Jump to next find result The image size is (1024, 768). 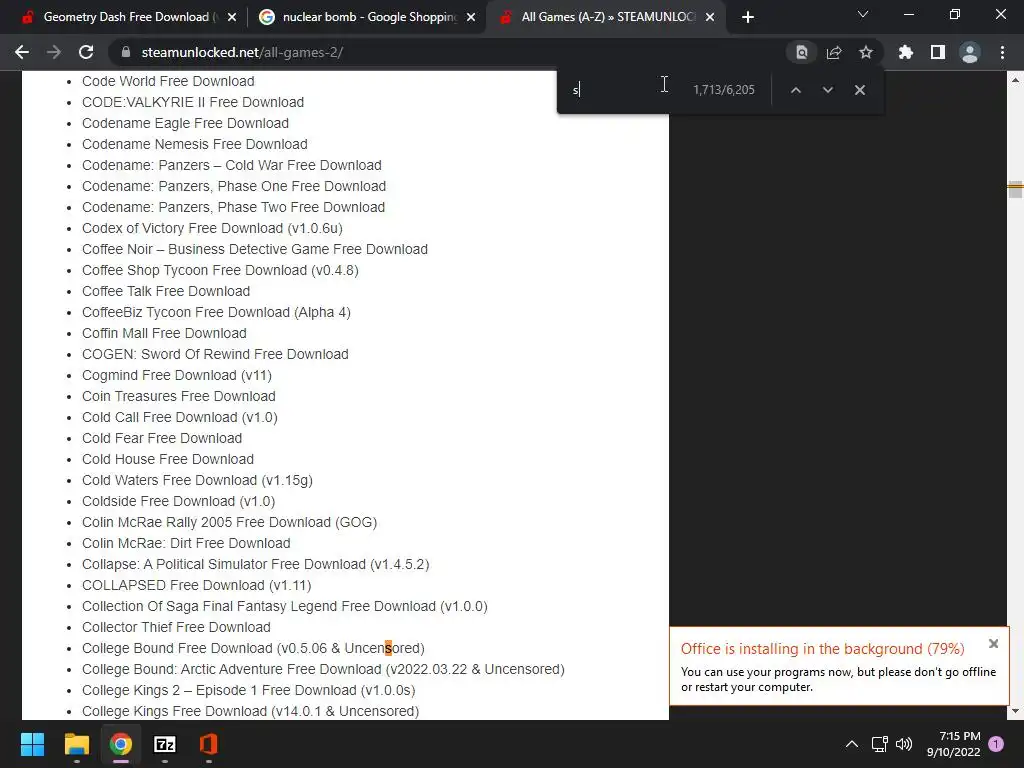point(827,90)
